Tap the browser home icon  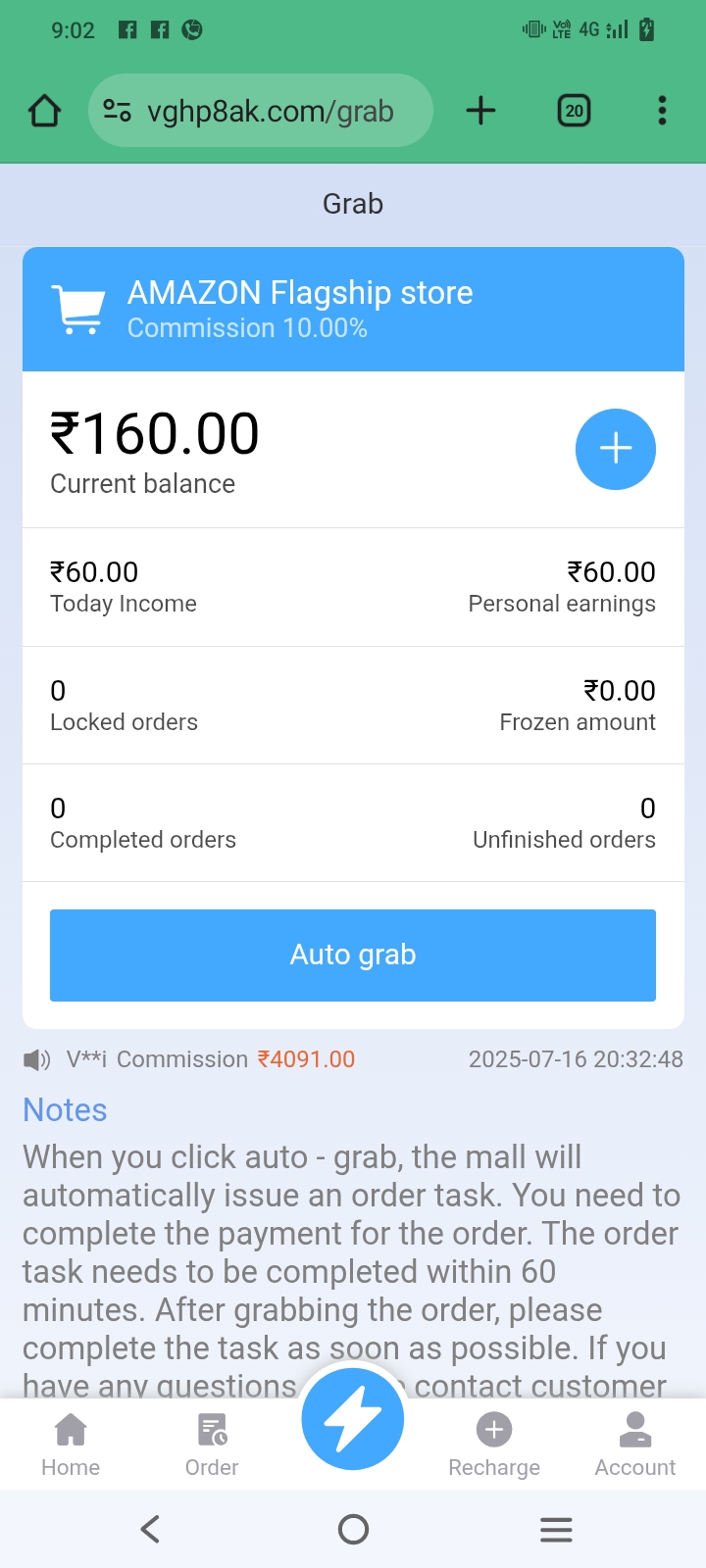pos(45,111)
